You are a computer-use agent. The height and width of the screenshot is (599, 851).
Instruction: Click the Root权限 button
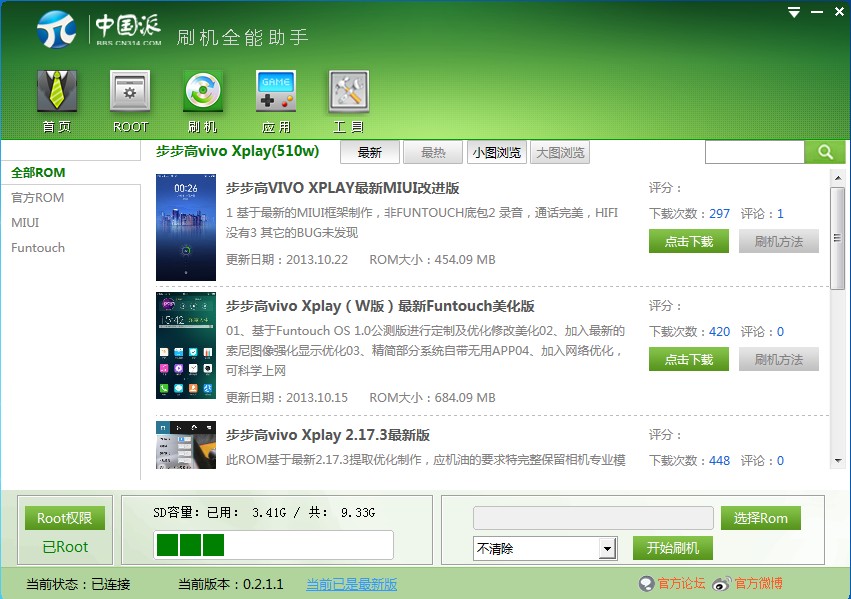tap(65, 518)
